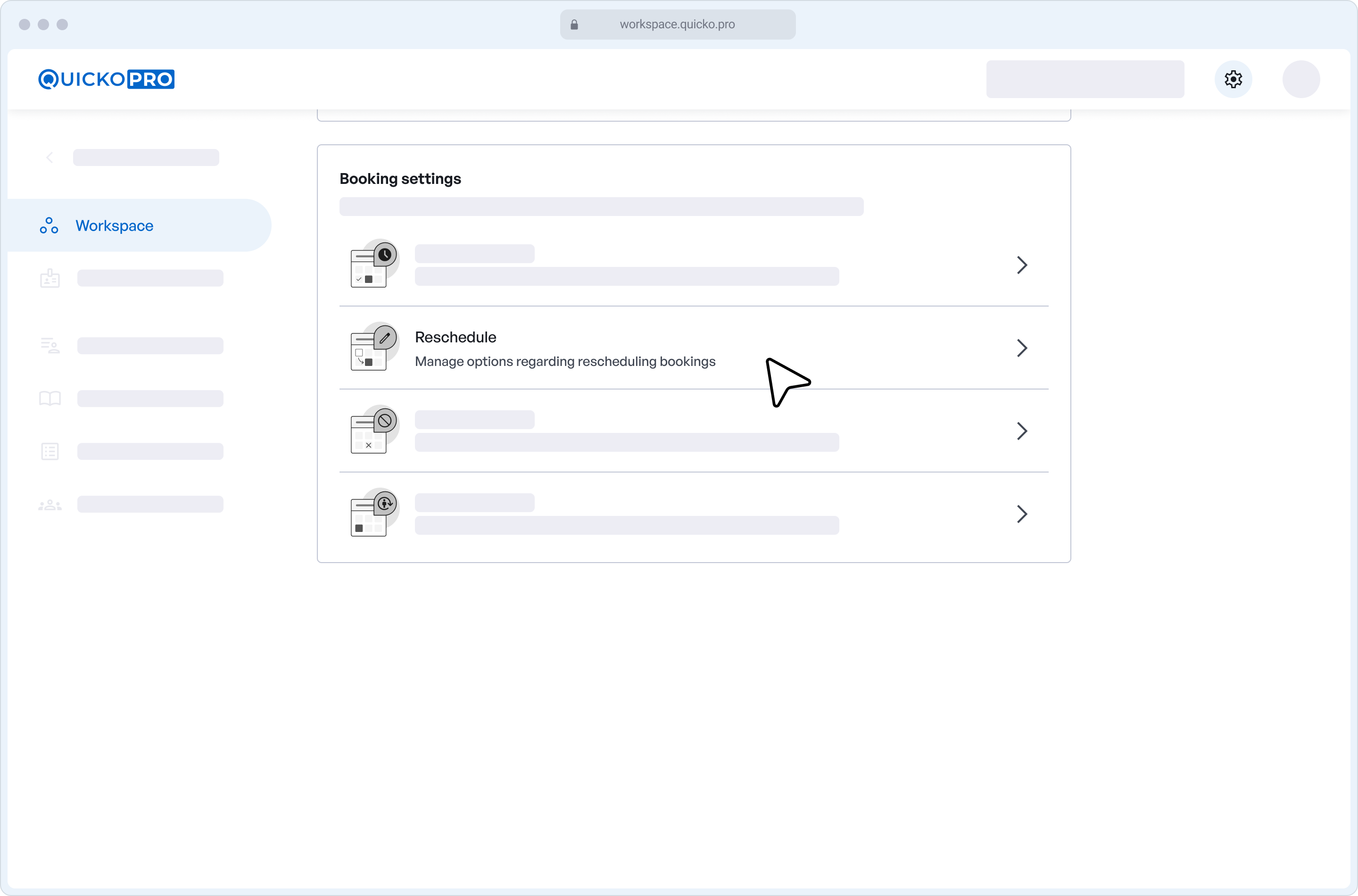Click the browser address bar

pyautogui.click(x=678, y=25)
